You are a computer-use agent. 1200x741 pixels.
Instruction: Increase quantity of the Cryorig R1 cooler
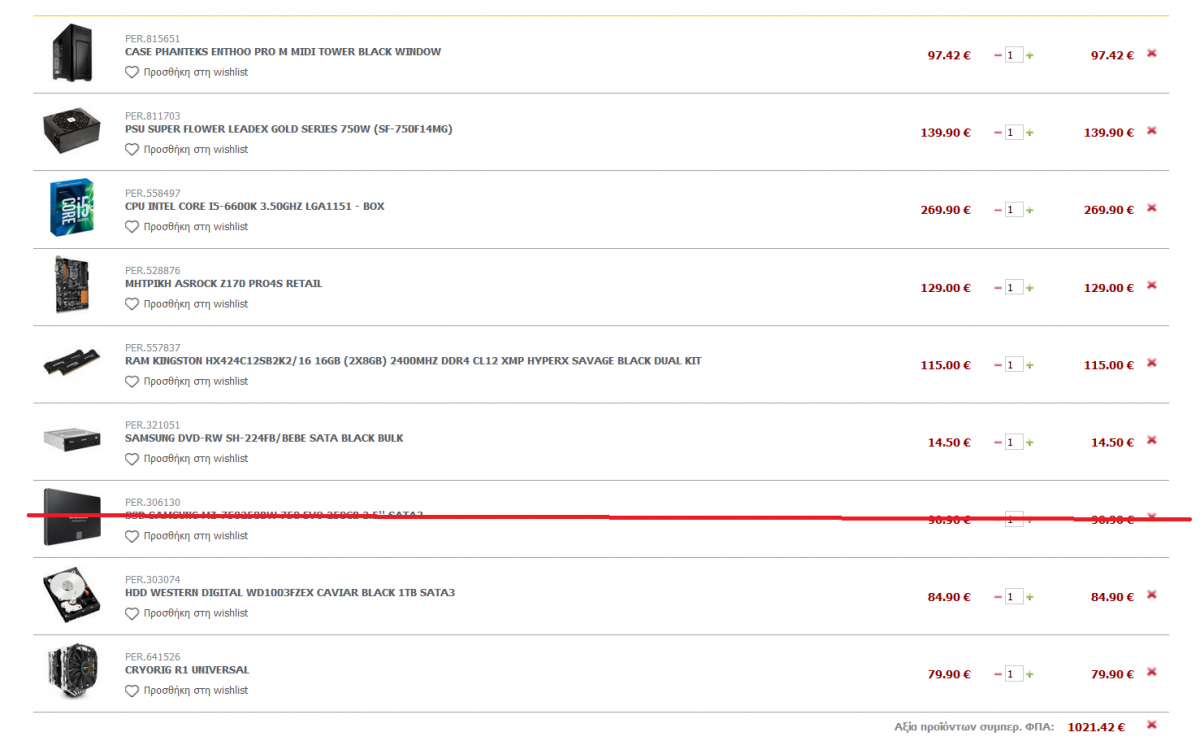1030,674
